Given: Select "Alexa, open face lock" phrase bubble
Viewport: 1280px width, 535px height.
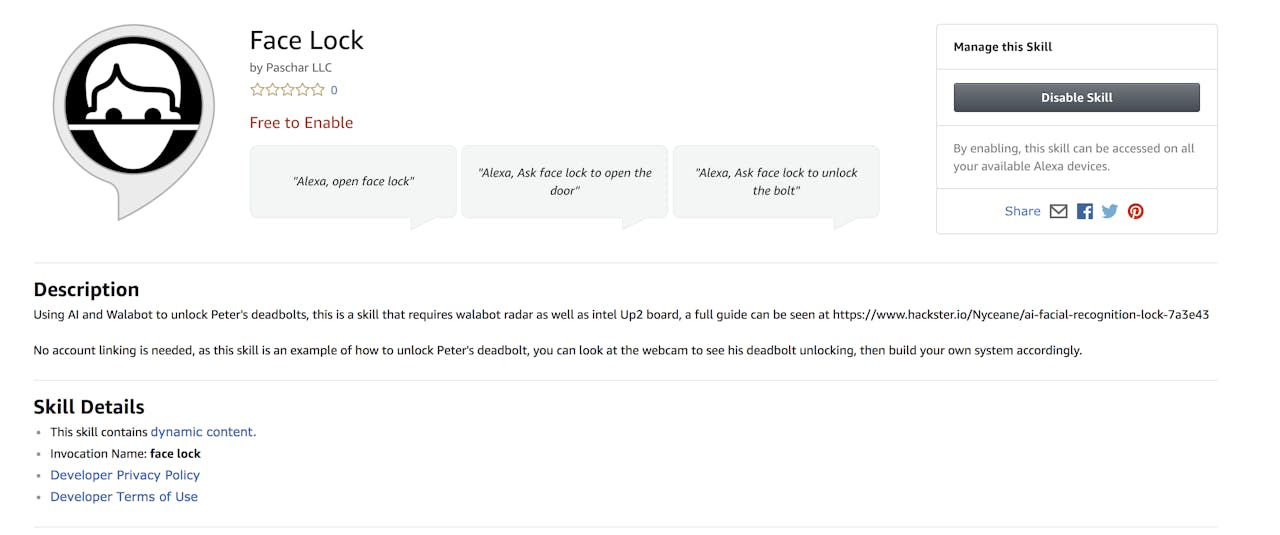Looking at the screenshot, I should pyautogui.click(x=353, y=181).
